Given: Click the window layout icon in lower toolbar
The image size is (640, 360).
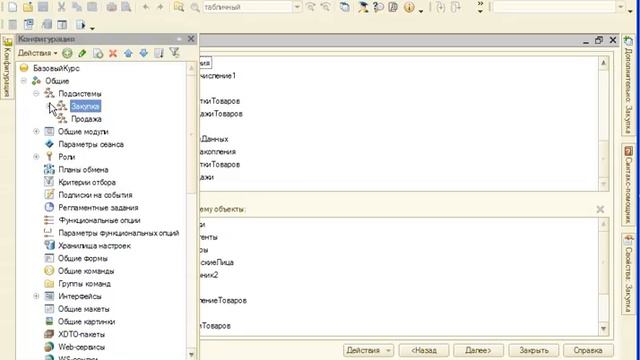Looking at the screenshot, I should click(x=62, y=25).
